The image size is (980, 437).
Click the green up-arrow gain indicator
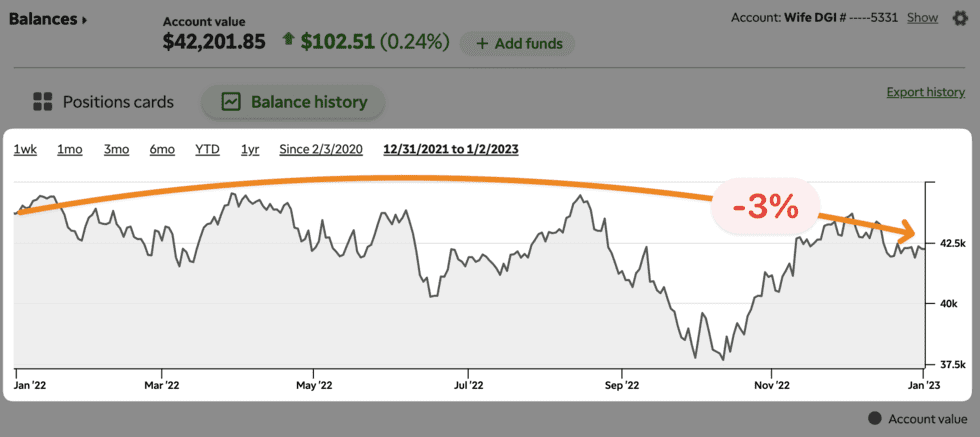pos(288,42)
